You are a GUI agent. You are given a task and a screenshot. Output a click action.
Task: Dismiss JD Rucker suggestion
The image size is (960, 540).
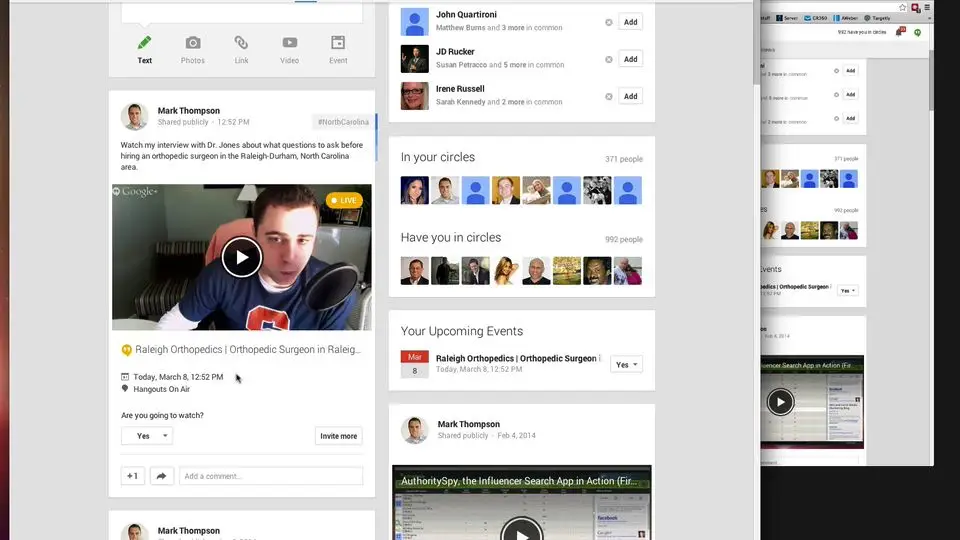(609, 59)
